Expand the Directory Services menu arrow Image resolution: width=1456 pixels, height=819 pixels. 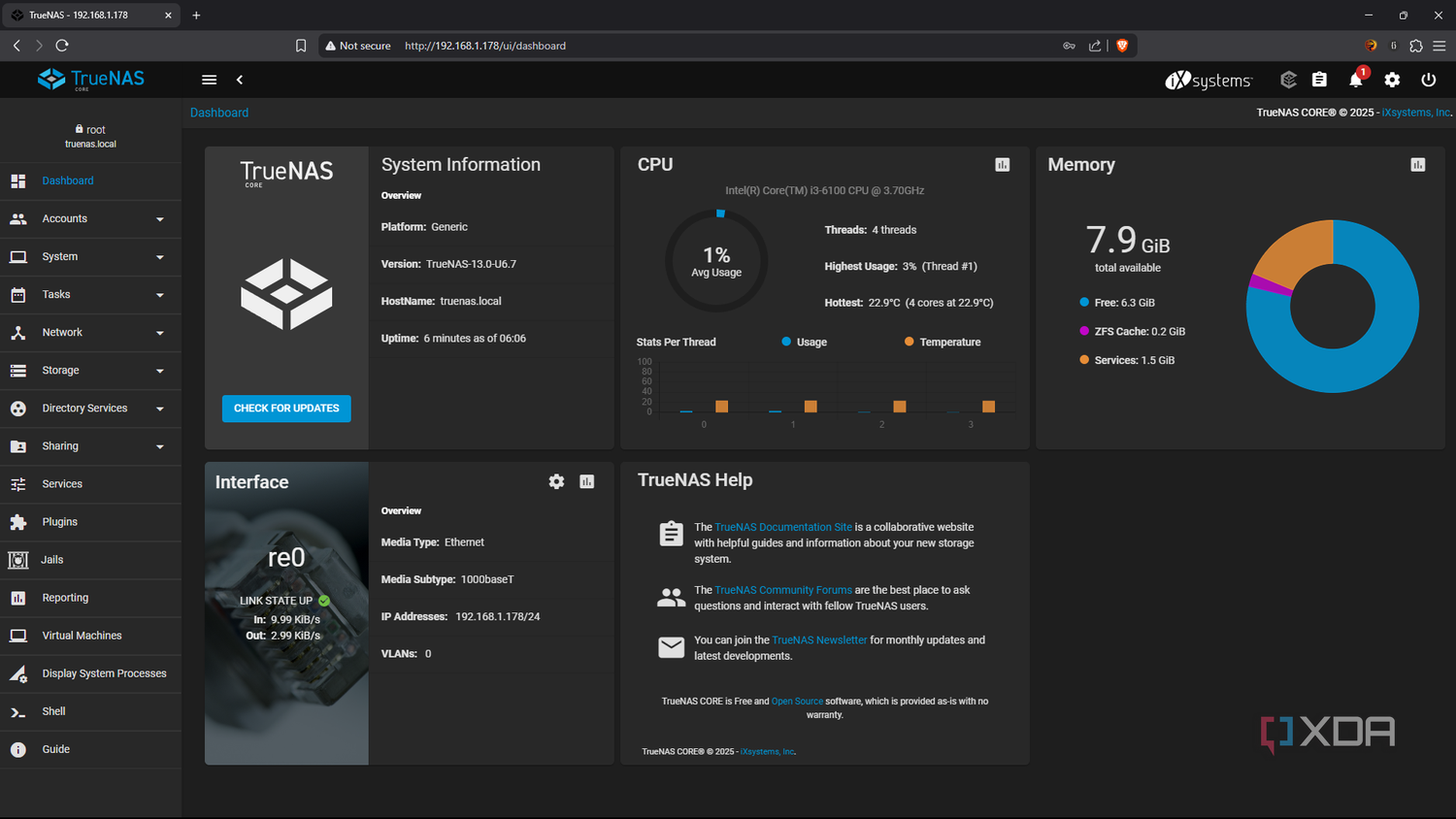(160, 409)
